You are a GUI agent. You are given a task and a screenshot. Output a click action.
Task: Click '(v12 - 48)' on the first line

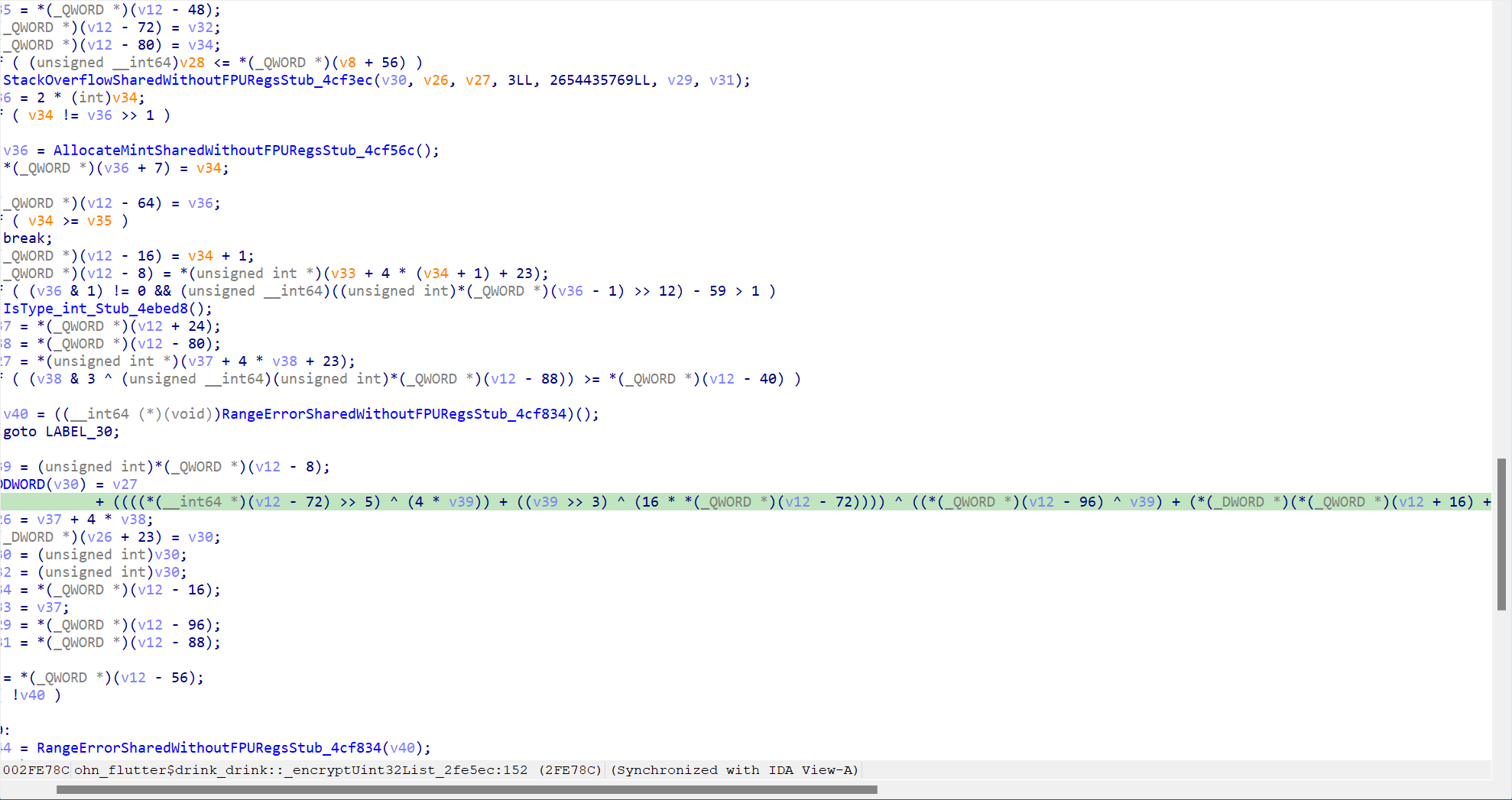(174, 10)
